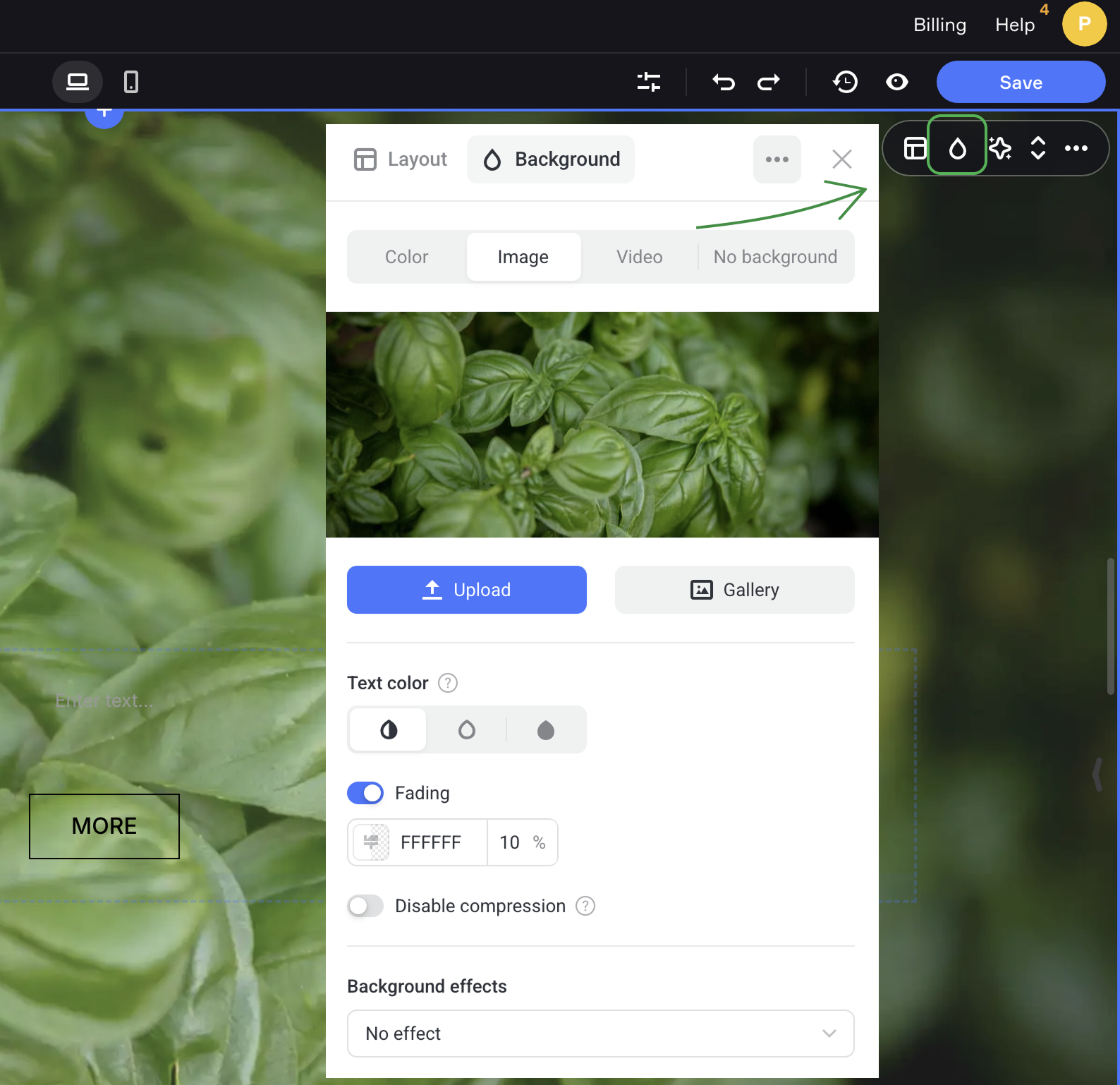Switch to desktop view icon

tap(78, 83)
